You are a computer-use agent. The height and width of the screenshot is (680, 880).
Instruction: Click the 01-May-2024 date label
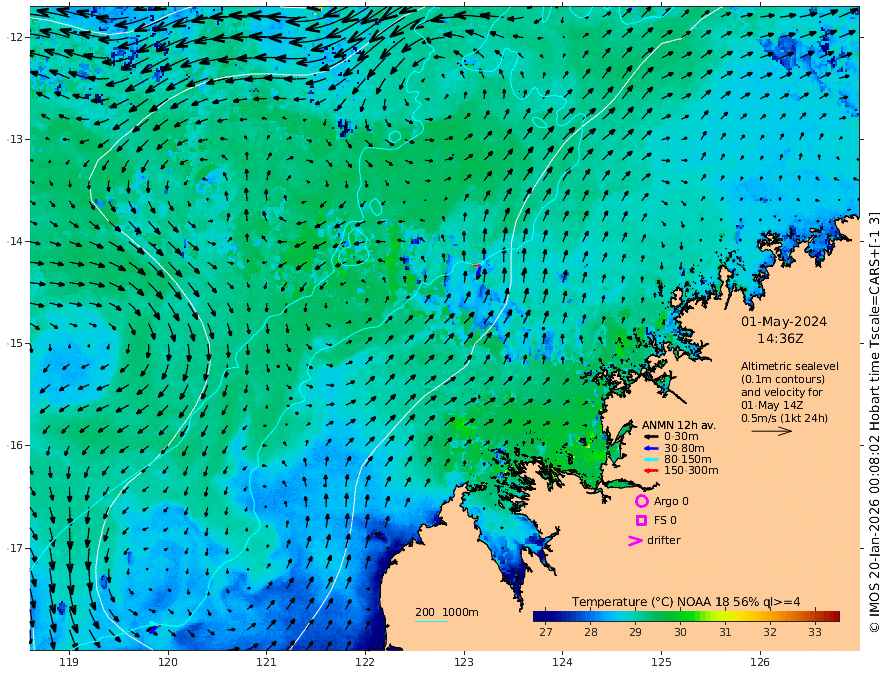click(783, 321)
